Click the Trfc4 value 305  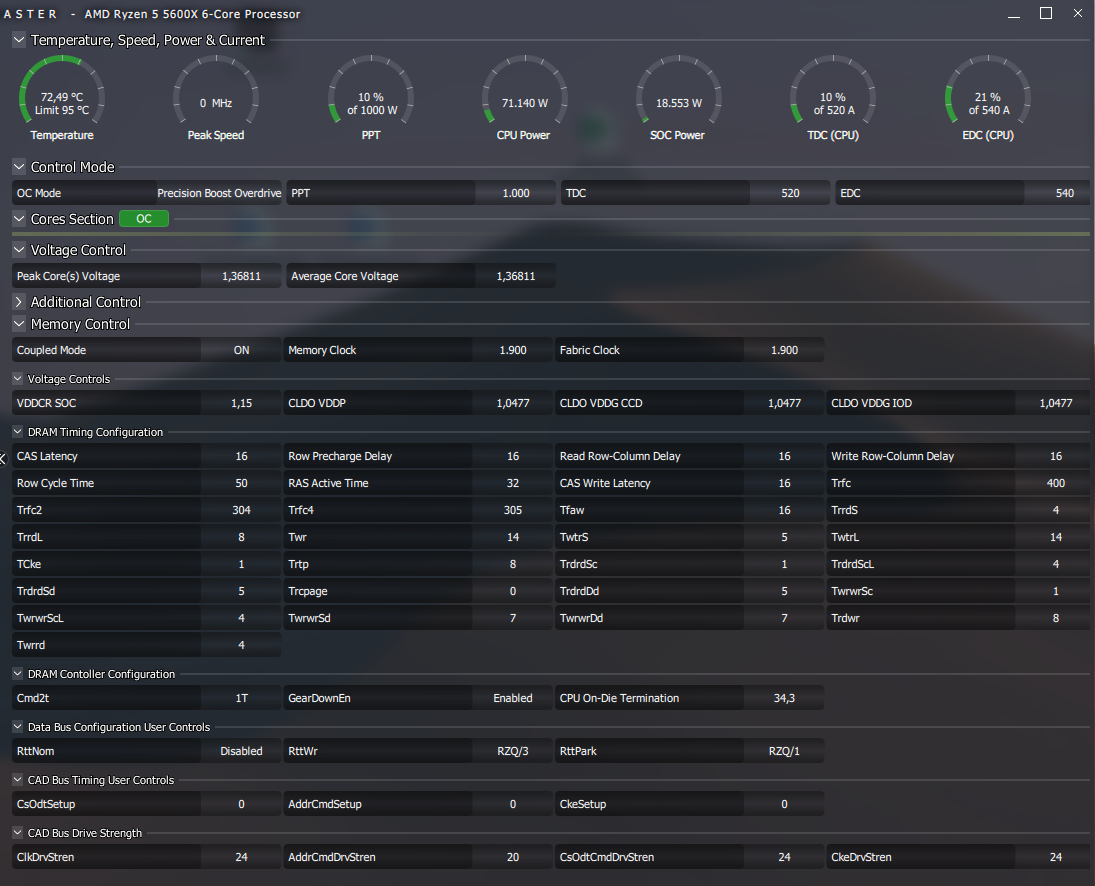(513, 510)
